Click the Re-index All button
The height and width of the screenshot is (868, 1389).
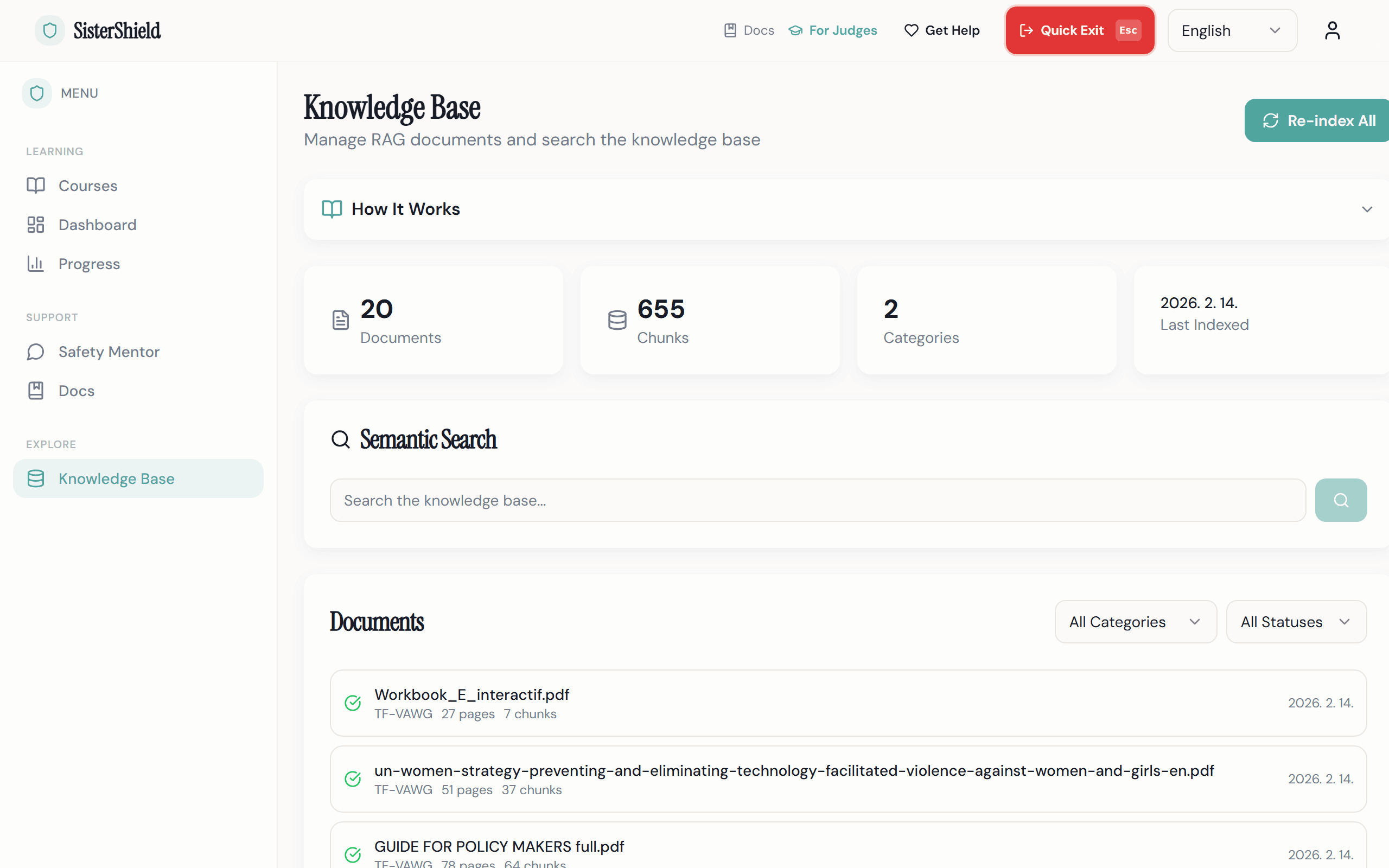[x=1318, y=120]
